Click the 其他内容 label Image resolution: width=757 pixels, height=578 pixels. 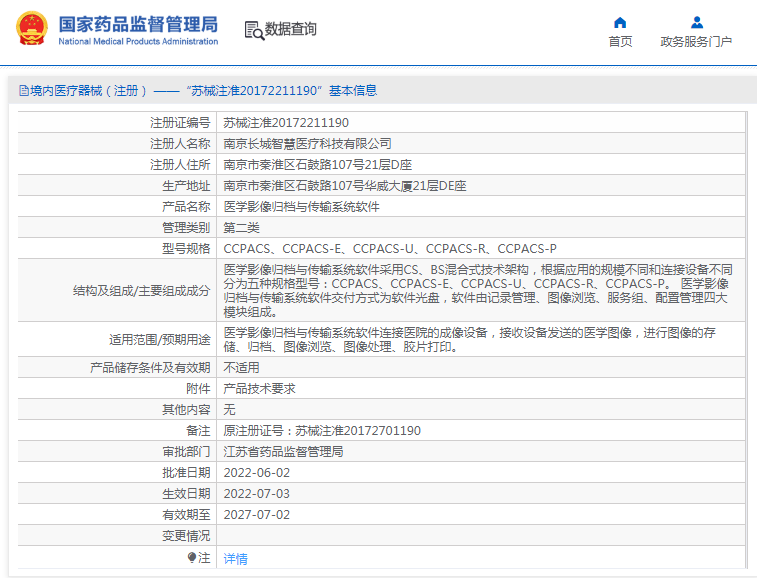pos(186,409)
